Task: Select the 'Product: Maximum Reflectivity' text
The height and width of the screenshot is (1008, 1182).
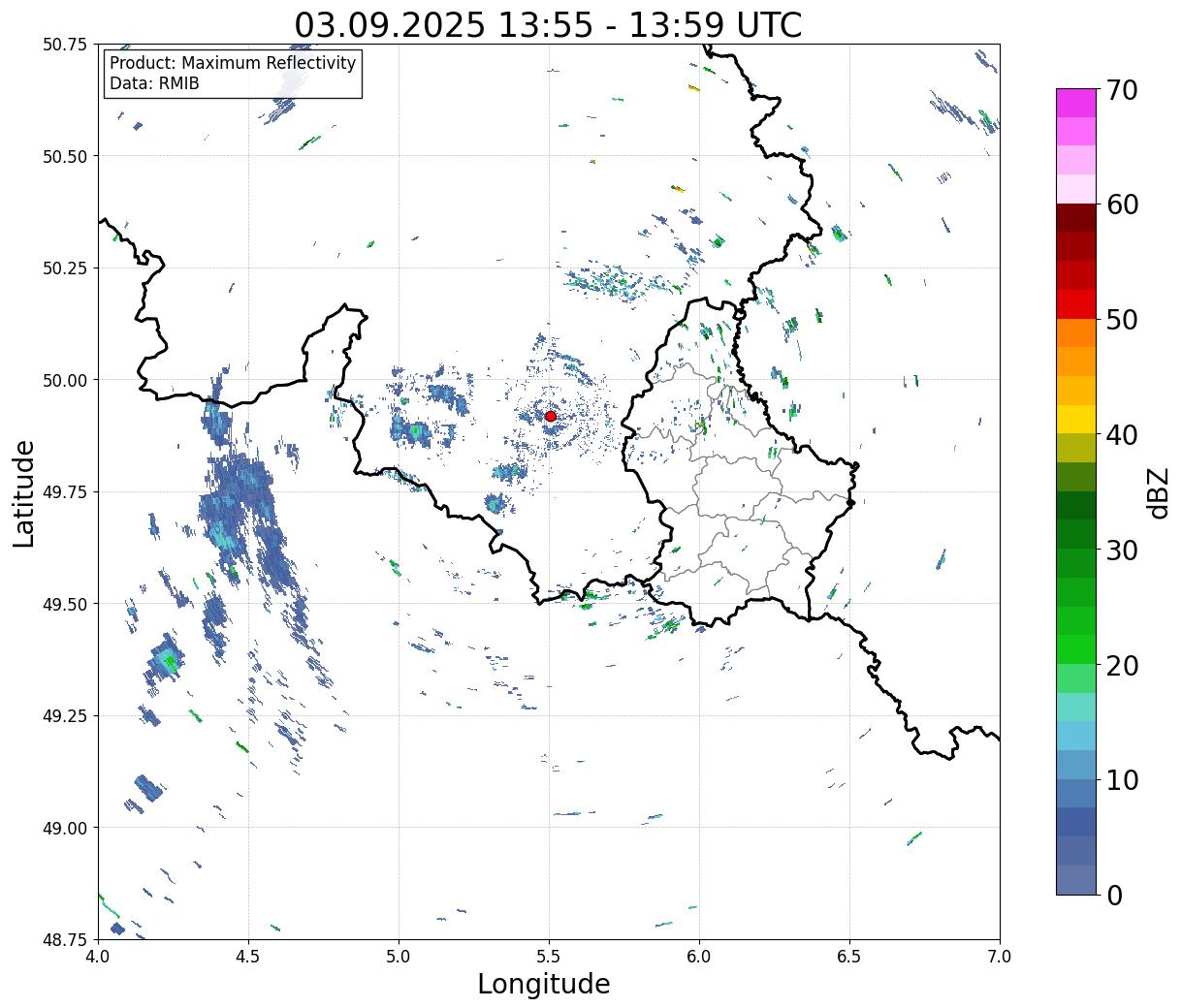Action: [x=233, y=63]
